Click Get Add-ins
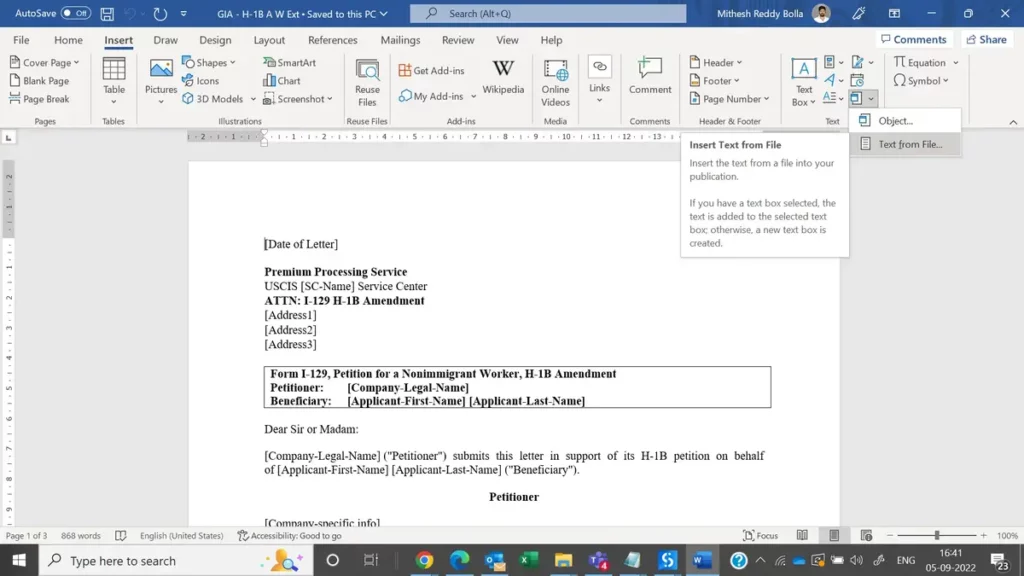The image size is (1024, 576). point(431,71)
